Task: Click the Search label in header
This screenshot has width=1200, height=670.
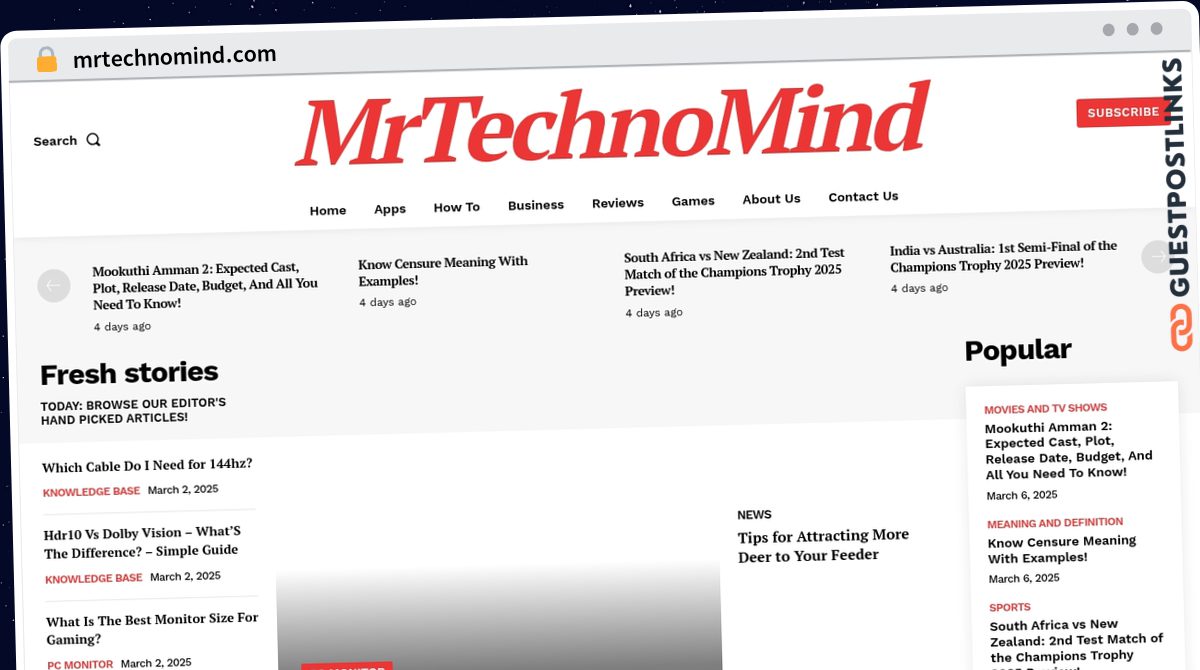Action: coord(55,141)
